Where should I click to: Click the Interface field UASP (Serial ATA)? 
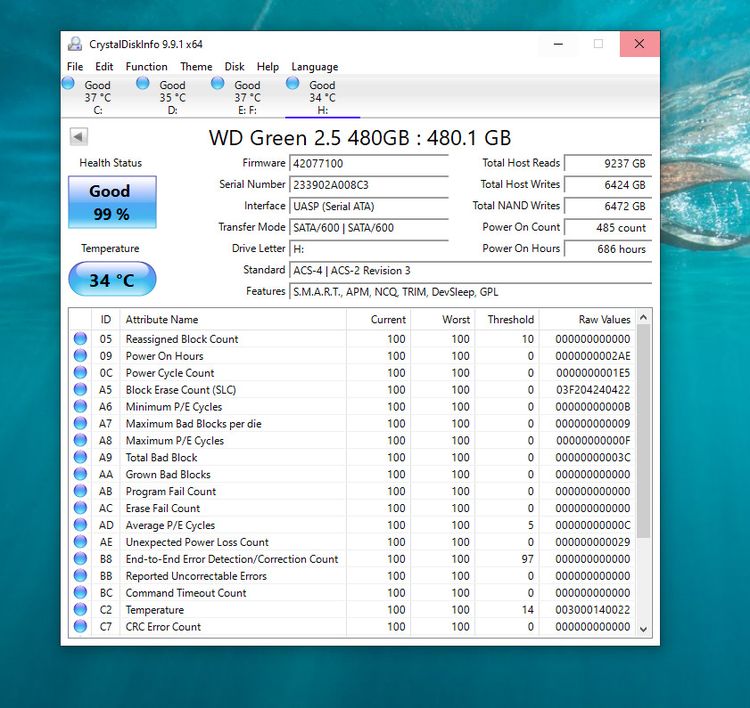tap(369, 206)
